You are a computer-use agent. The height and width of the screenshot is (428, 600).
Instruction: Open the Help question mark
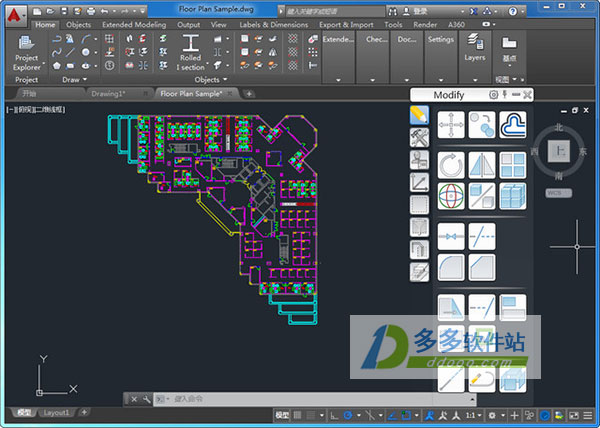click(512, 11)
